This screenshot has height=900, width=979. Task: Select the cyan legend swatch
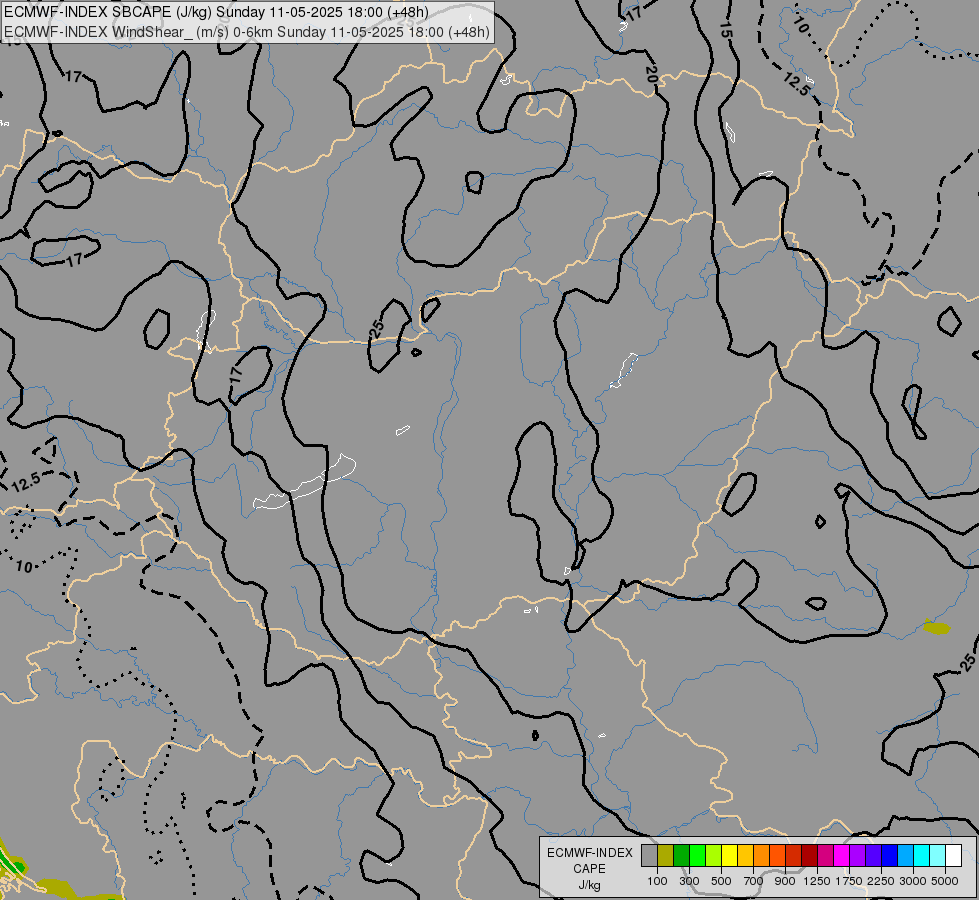click(x=921, y=856)
